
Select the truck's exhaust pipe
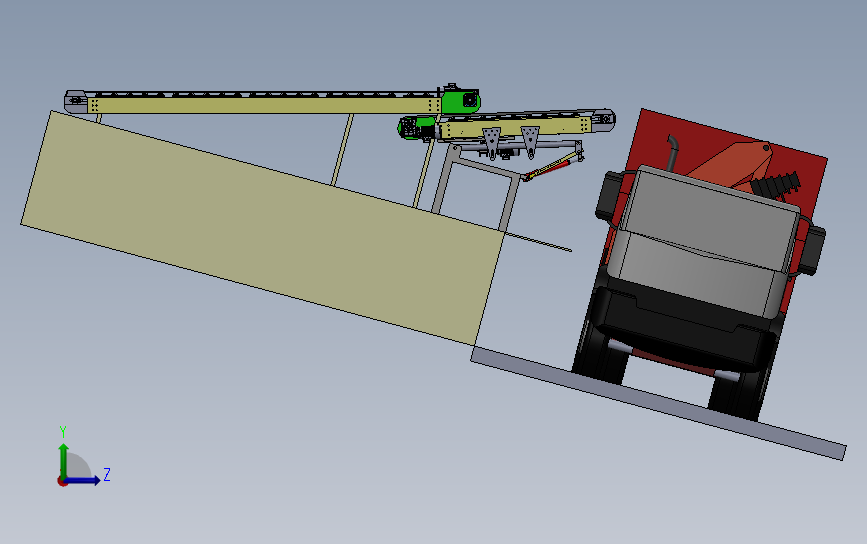pyautogui.click(x=671, y=153)
